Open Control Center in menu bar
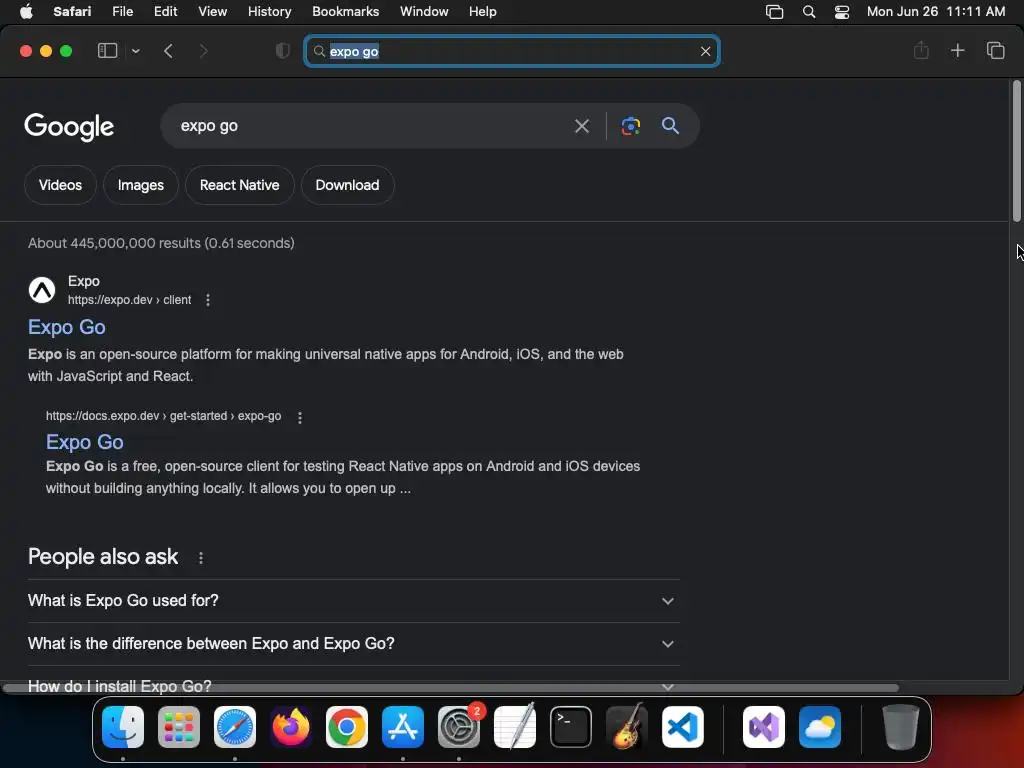1024x768 pixels. pos(842,12)
